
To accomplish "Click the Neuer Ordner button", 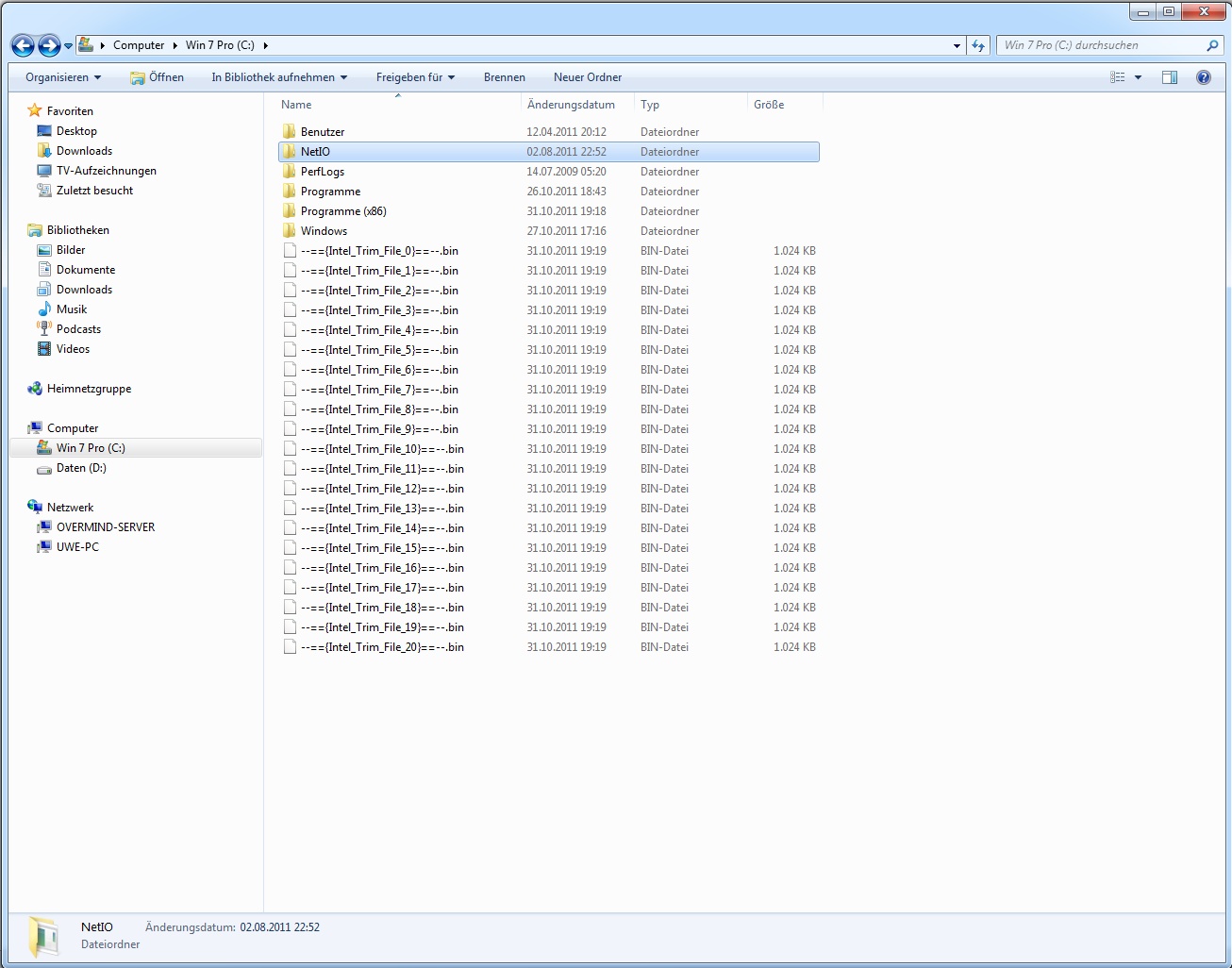I will click(x=587, y=77).
